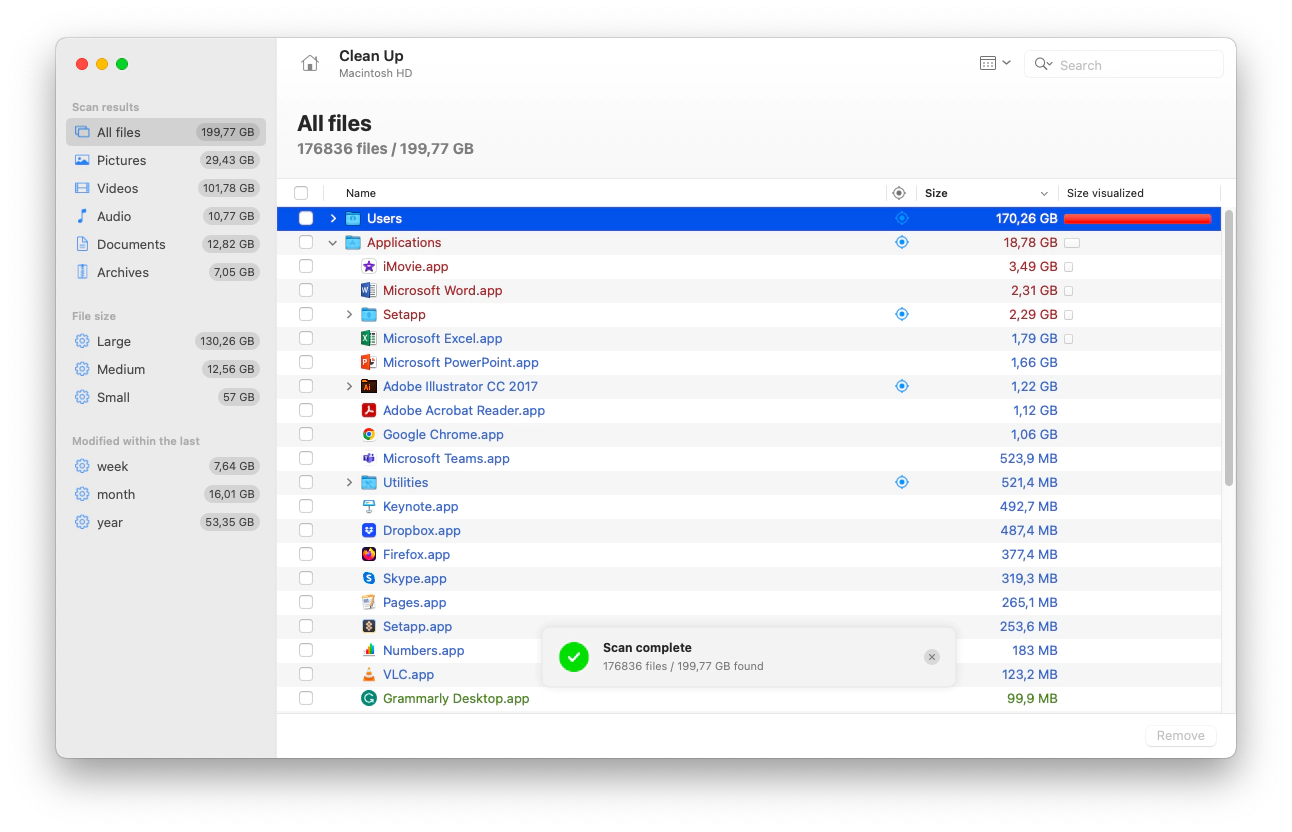The height and width of the screenshot is (832, 1292).
Task: Click the home icon in the toolbar
Action: click(x=310, y=64)
